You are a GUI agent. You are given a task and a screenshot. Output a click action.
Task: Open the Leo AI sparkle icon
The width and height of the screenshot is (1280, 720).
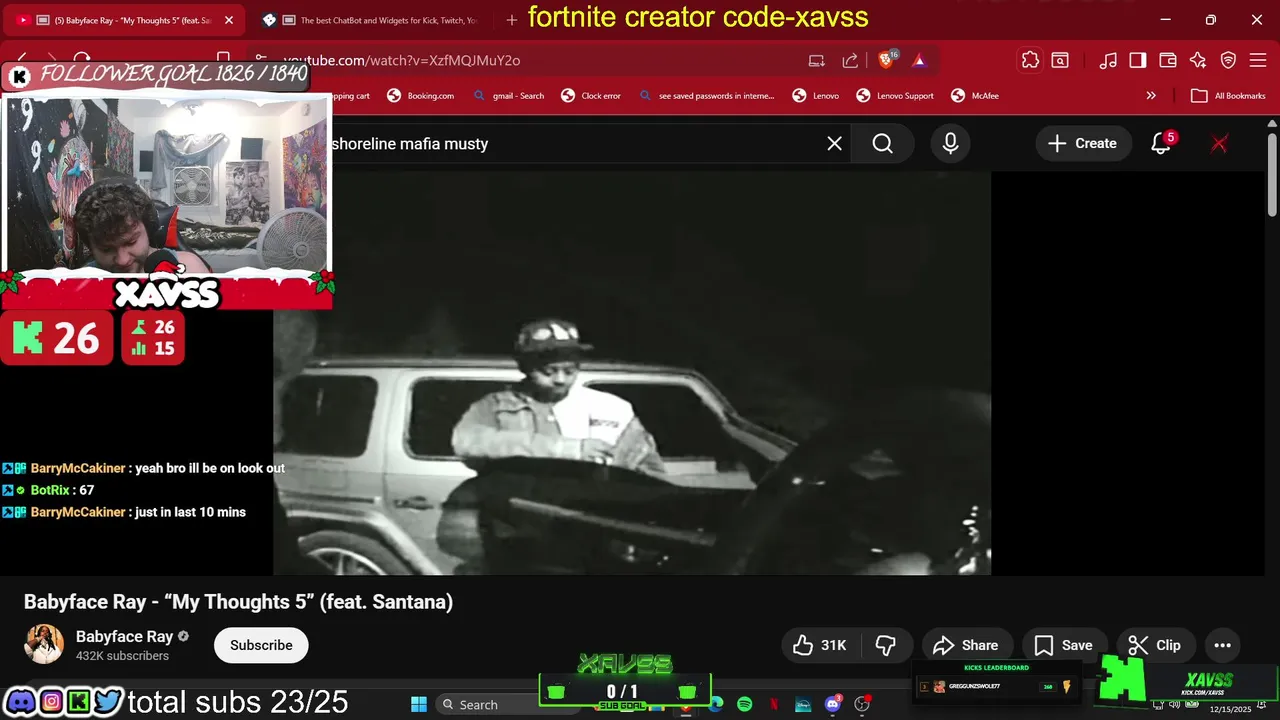point(1198,60)
